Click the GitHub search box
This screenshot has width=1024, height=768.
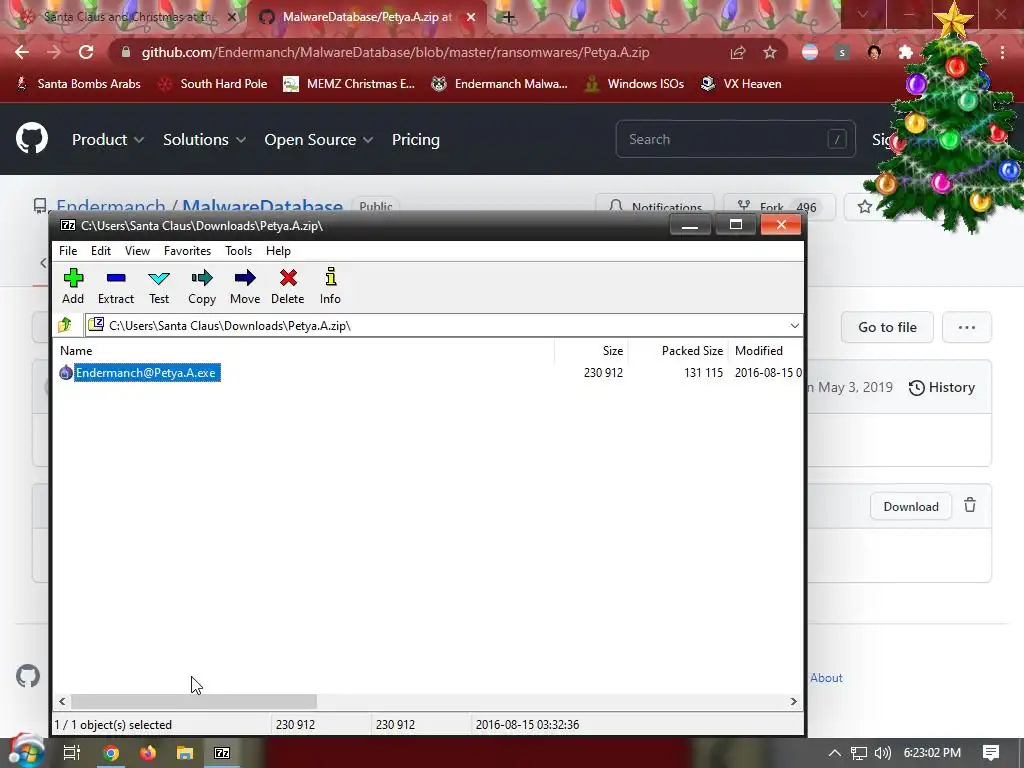(x=735, y=139)
